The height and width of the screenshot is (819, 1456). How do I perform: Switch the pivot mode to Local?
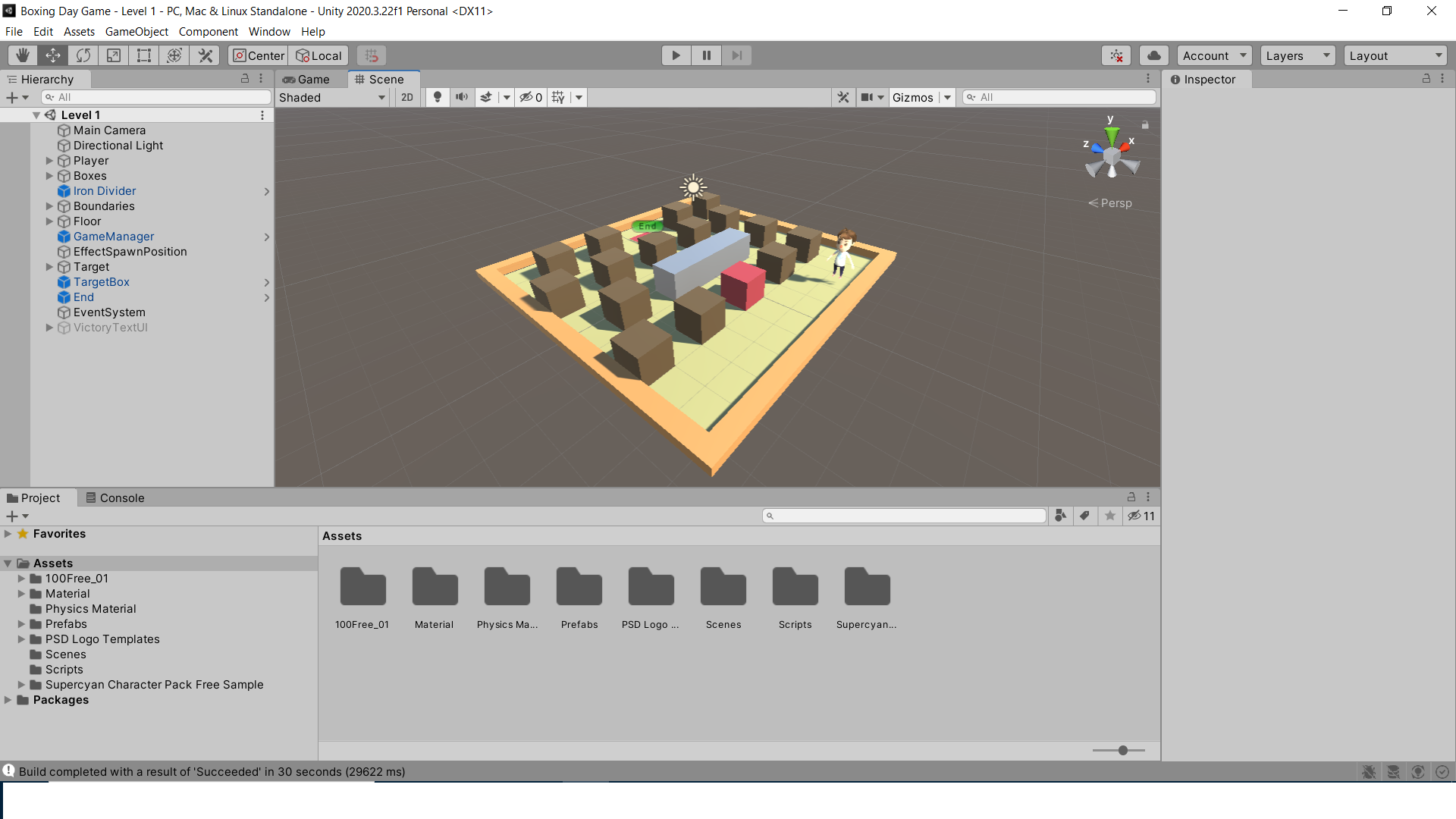coord(318,55)
